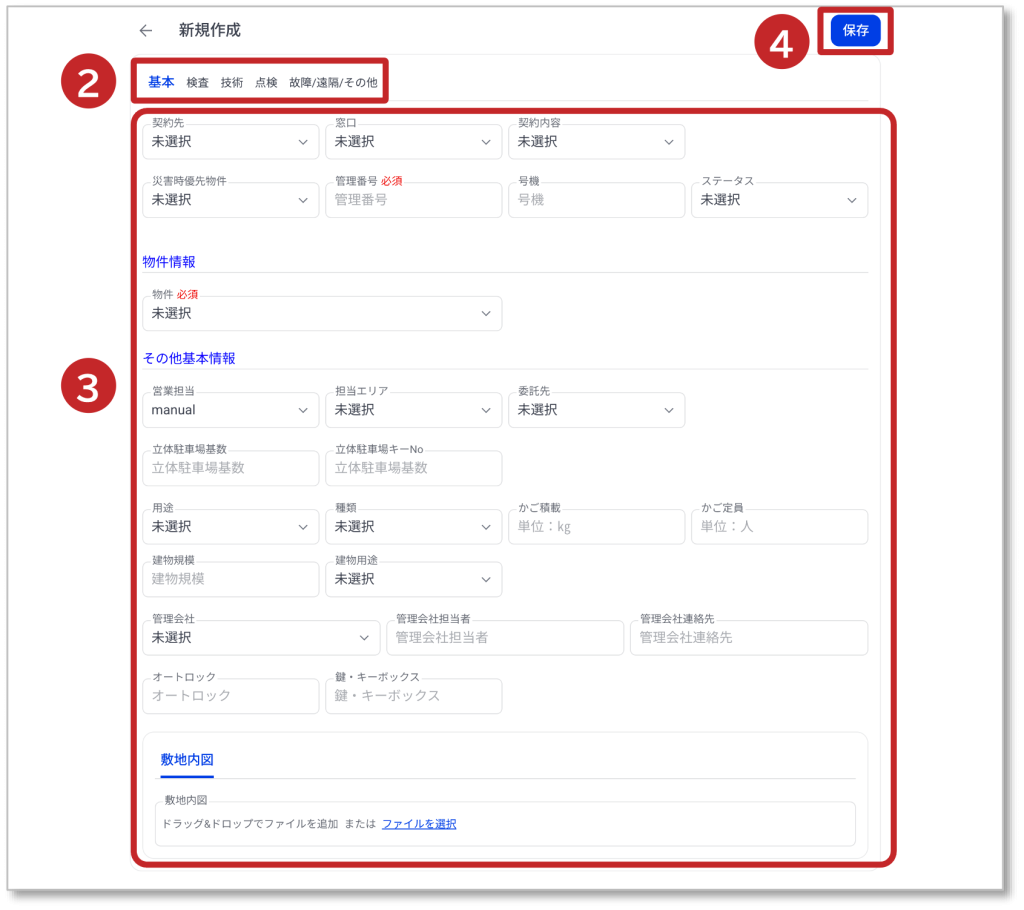Open the 災害時優先物件 dropdown
The height and width of the screenshot is (910, 1024).
tap(230, 200)
